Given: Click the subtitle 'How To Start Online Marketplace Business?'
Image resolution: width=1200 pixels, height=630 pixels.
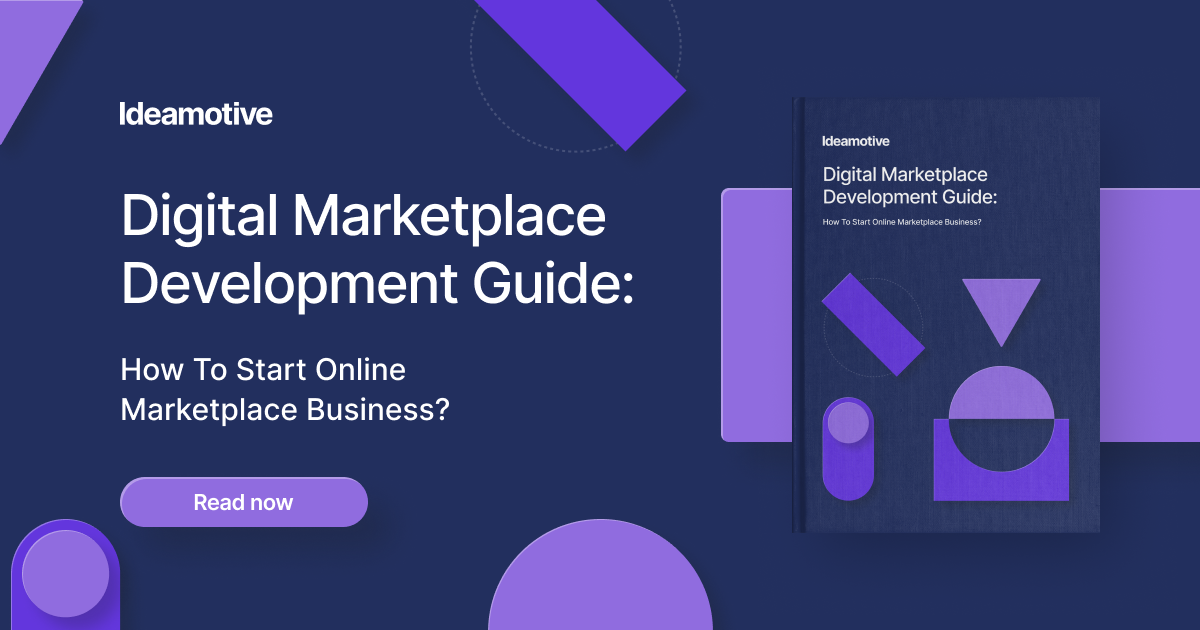Looking at the screenshot, I should pyautogui.click(x=284, y=389).
